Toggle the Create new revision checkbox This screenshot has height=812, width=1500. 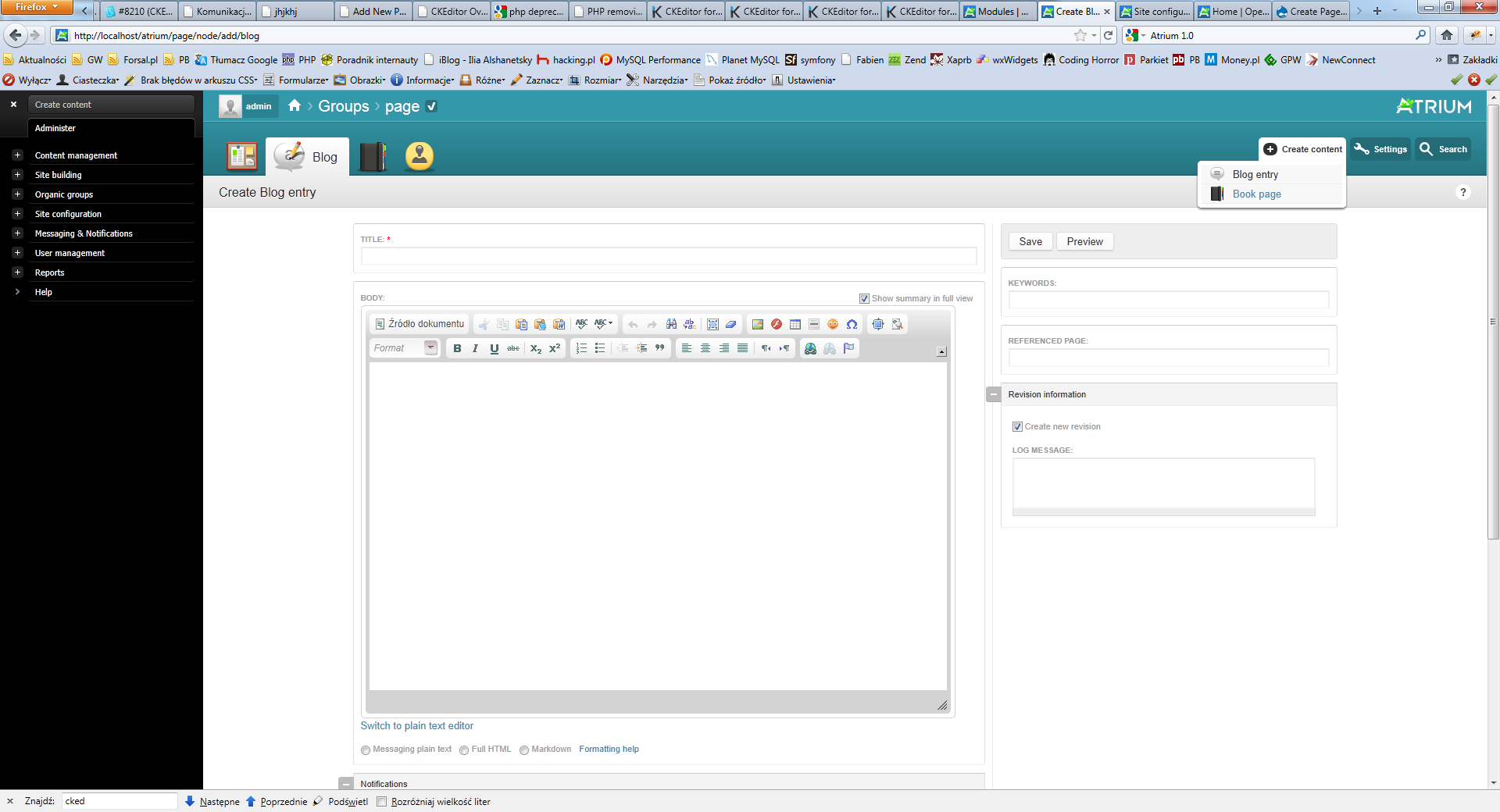click(x=1017, y=426)
